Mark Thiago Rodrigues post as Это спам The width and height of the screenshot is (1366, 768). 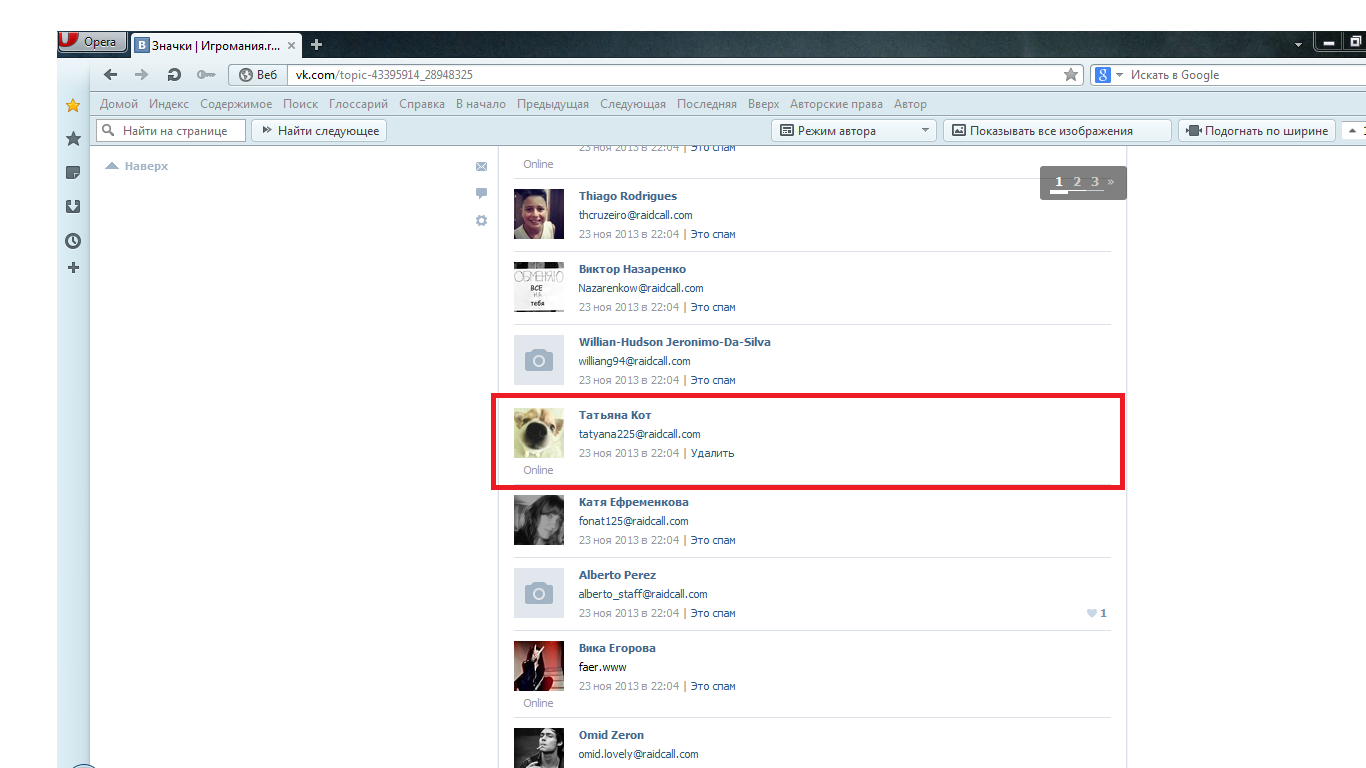(x=713, y=234)
